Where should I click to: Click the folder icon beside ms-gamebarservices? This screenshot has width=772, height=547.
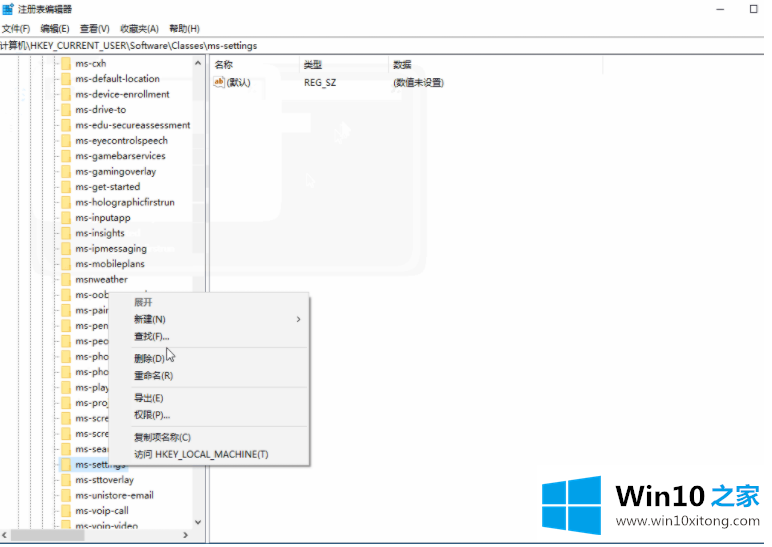coord(65,156)
